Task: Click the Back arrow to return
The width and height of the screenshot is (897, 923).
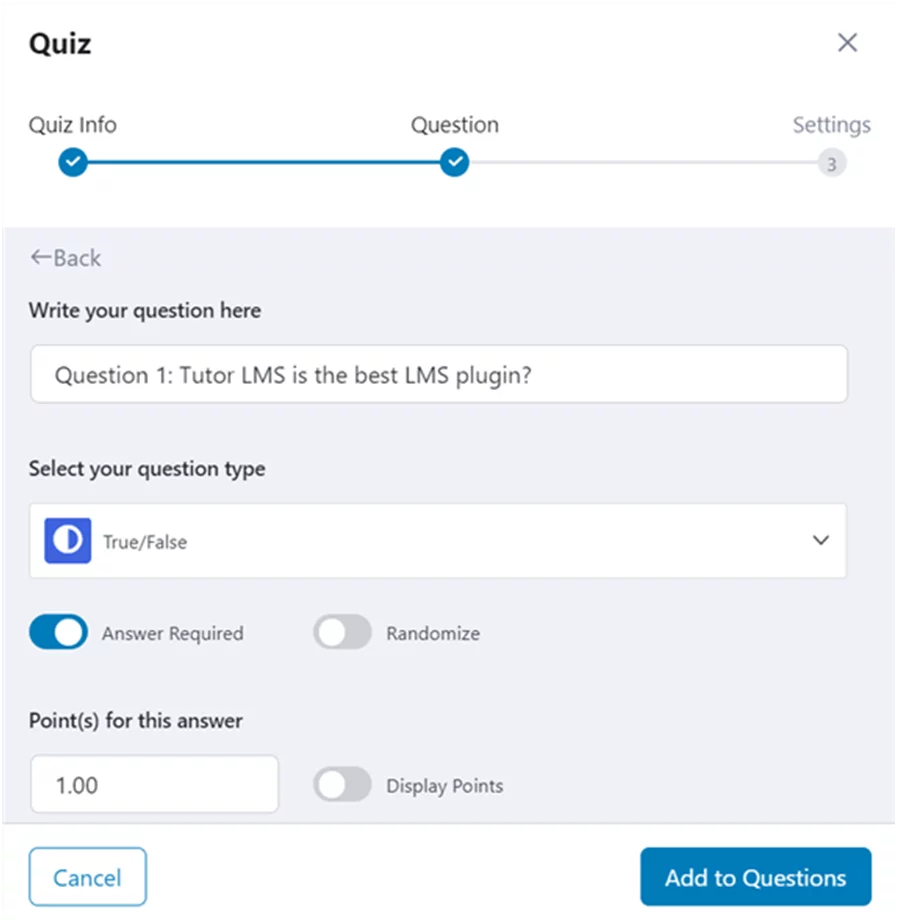Action: pos(41,258)
